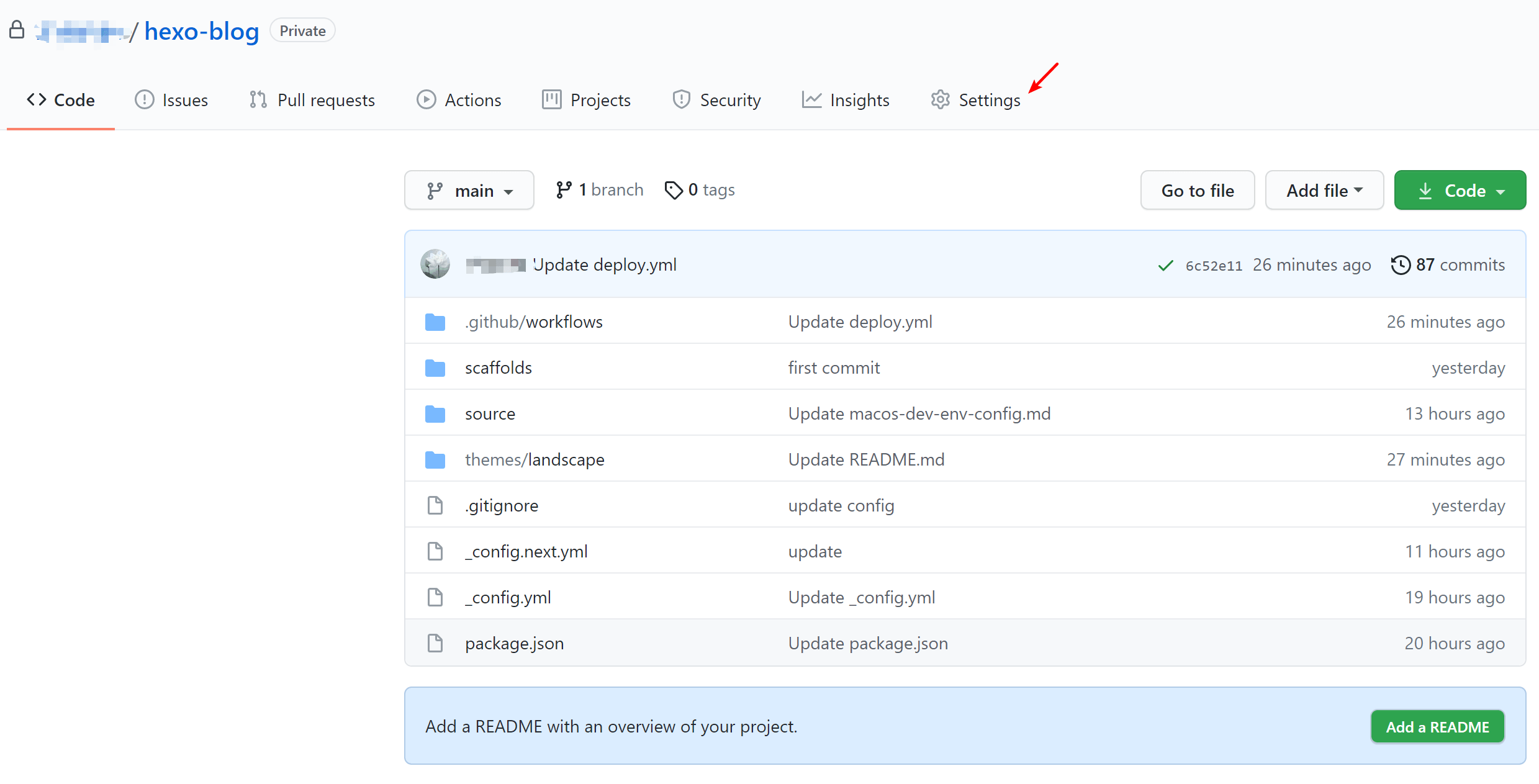Go to the Insights tab
This screenshot has width=1539, height=784.
[x=846, y=100]
